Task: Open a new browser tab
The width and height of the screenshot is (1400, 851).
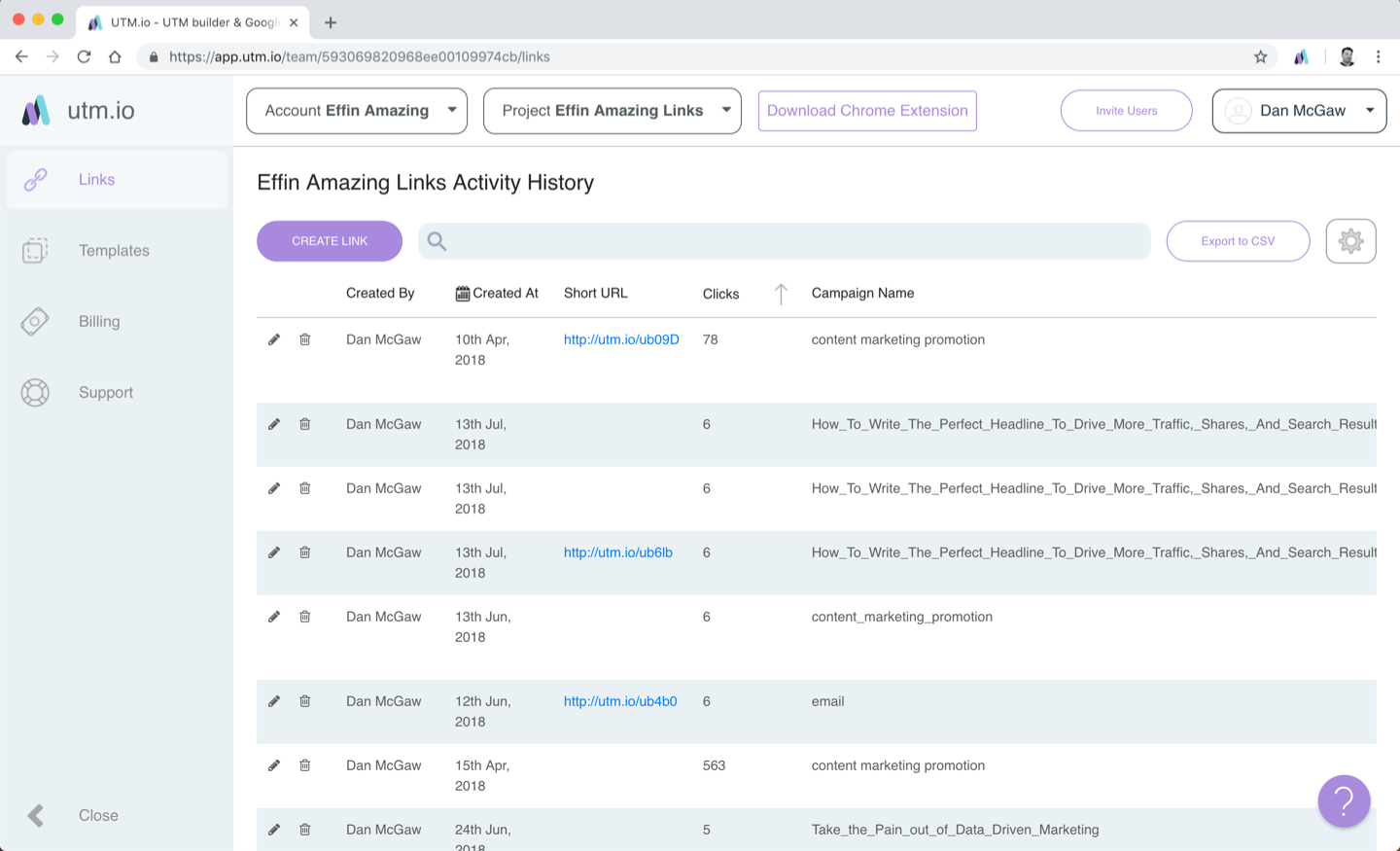Action: coord(331,22)
